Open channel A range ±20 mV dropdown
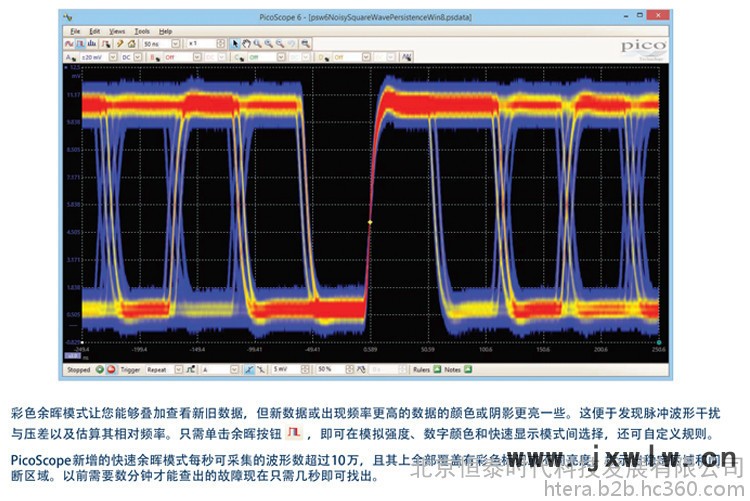 [113, 57]
